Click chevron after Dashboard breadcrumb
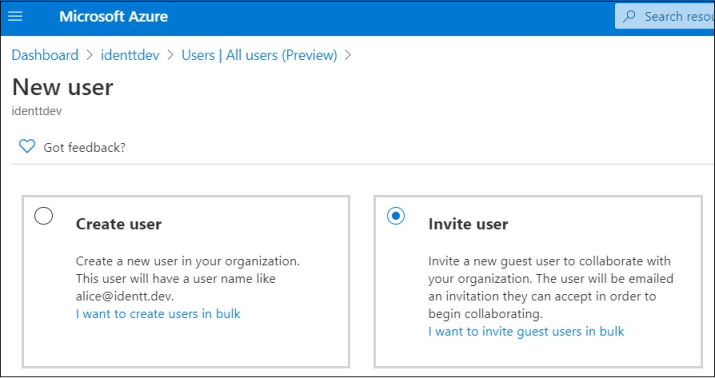 [x=89, y=56]
